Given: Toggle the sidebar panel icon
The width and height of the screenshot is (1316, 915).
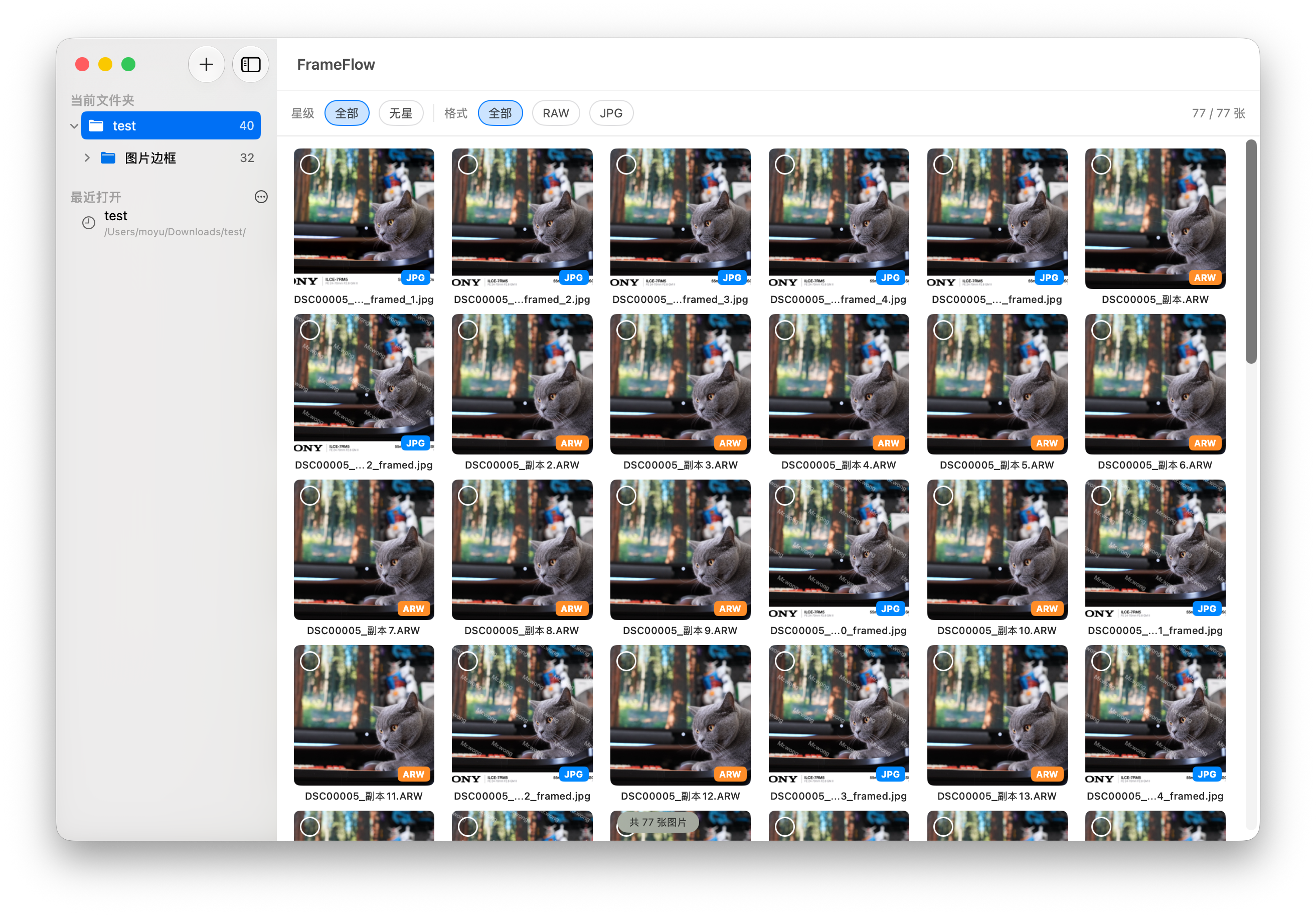Looking at the screenshot, I should 250,64.
